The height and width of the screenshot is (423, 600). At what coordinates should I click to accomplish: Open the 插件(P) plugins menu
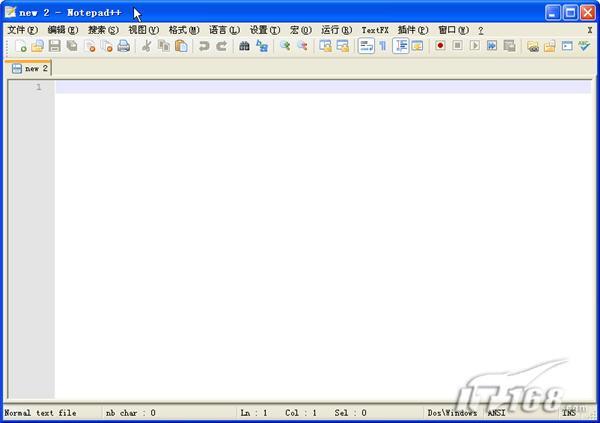pyautogui.click(x=413, y=30)
